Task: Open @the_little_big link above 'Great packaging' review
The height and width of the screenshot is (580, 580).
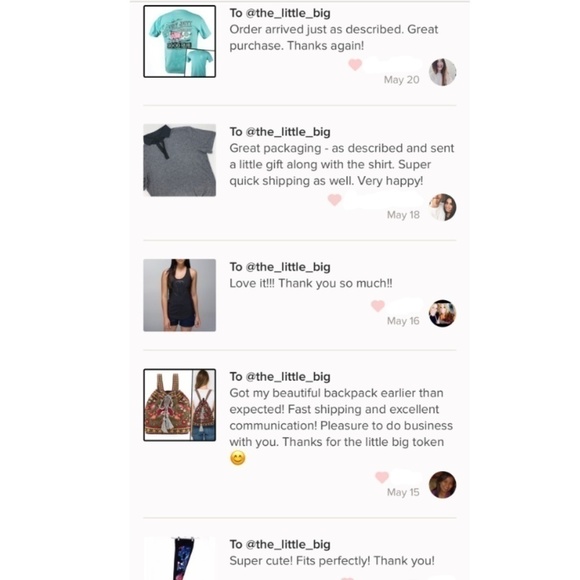Action: [x=288, y=132]
